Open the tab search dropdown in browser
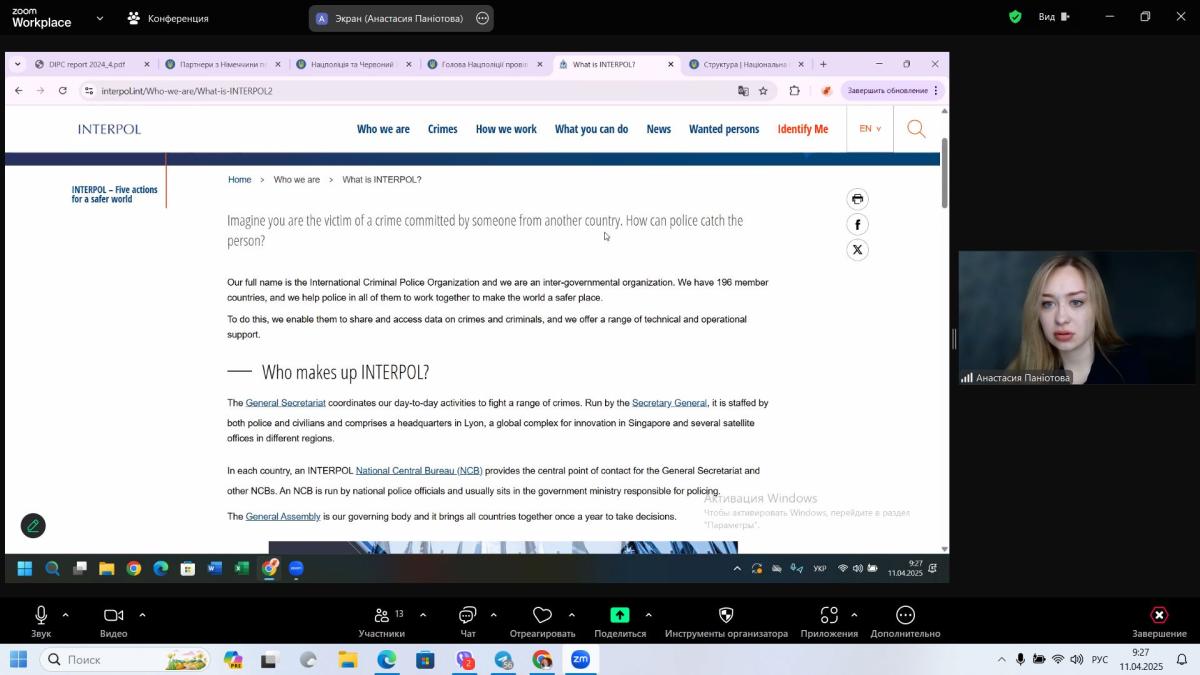The image size is (1200, 675). (x=17, y=64)
